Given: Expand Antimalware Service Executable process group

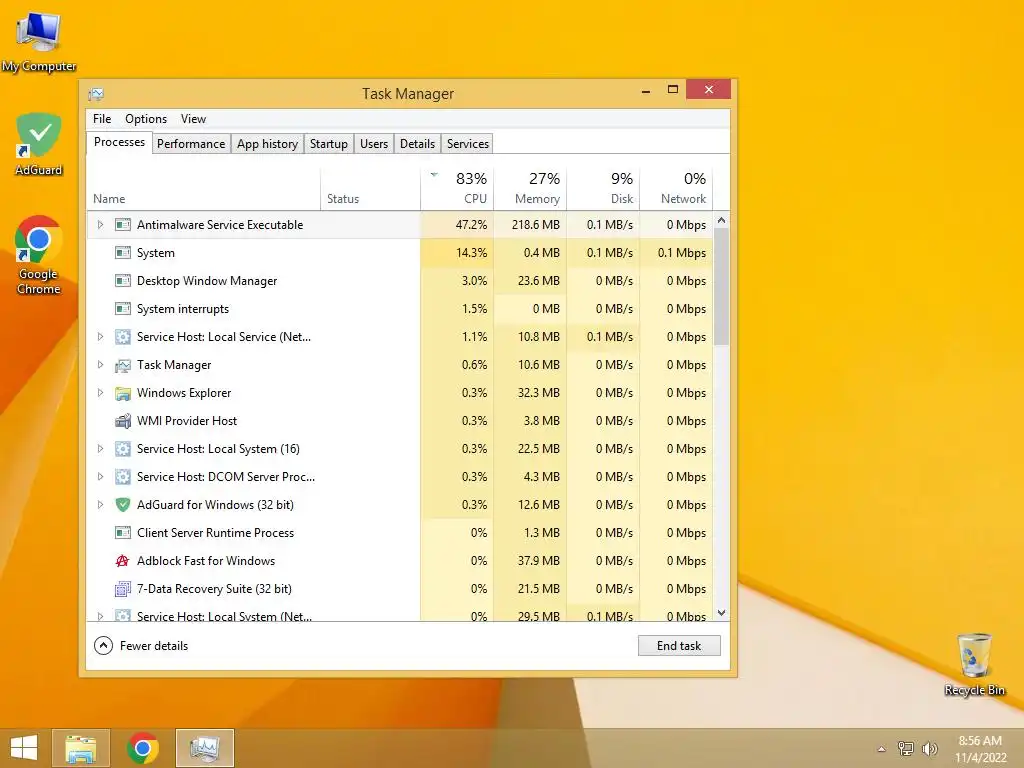Looking at the screenshot, I should [101, 225].
